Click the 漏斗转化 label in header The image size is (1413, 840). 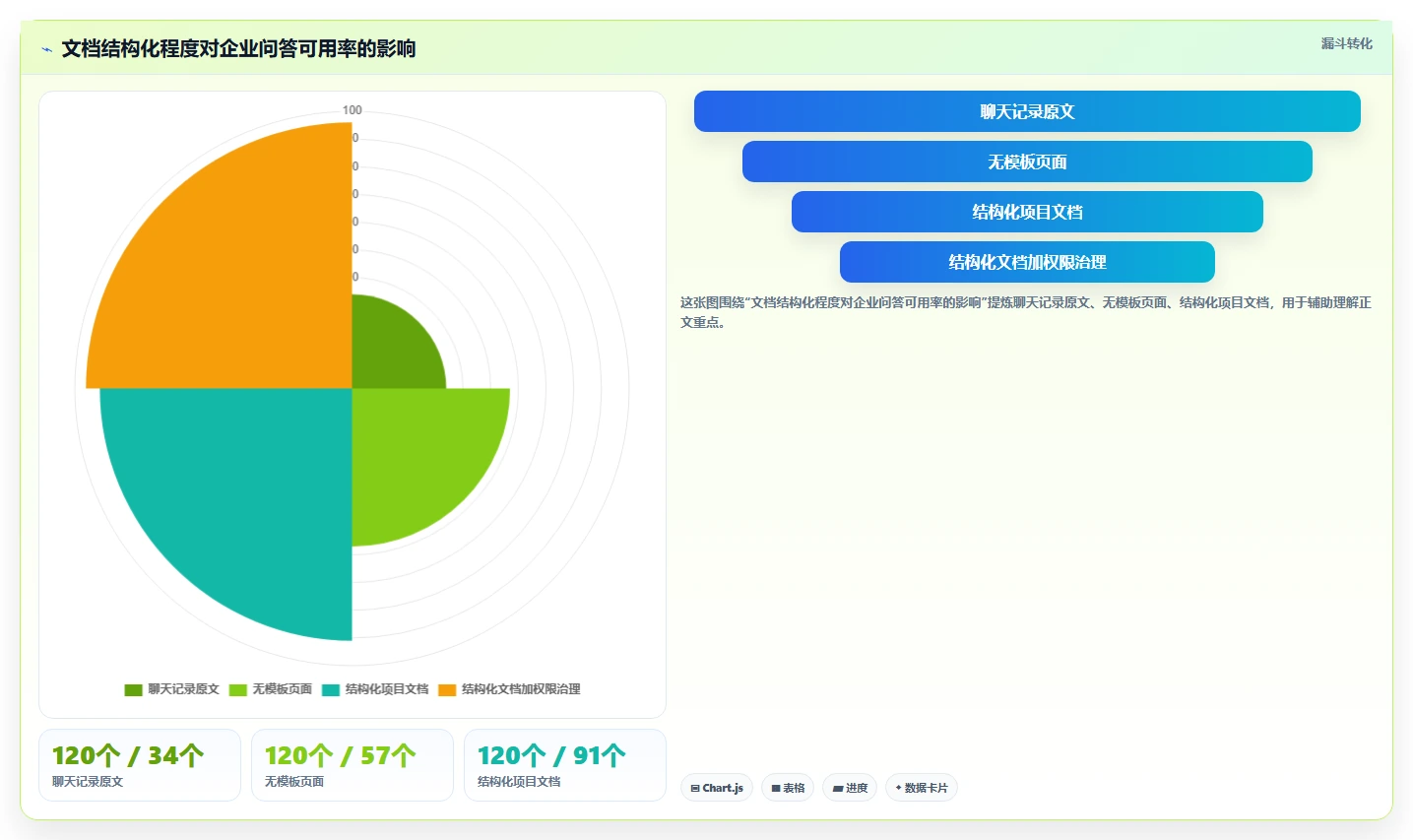click(x=1346, y=43)
